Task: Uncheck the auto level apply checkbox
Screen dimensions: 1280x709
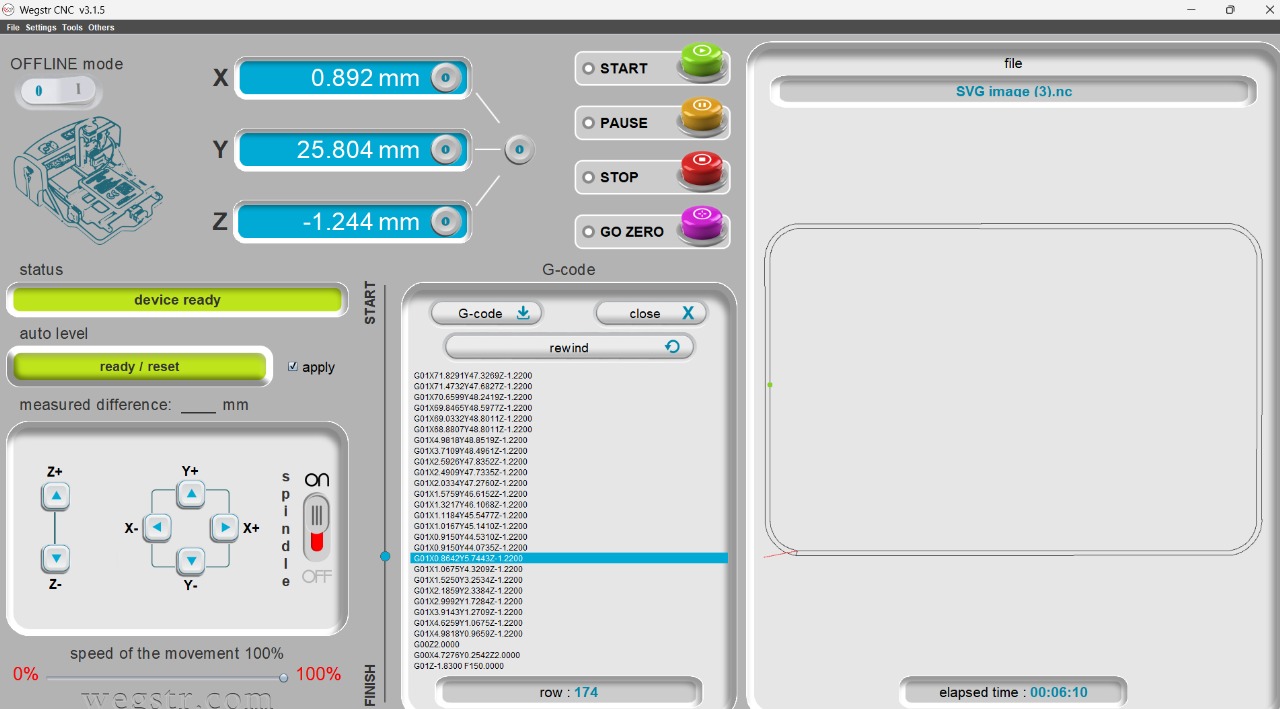Action: (293, 367)
